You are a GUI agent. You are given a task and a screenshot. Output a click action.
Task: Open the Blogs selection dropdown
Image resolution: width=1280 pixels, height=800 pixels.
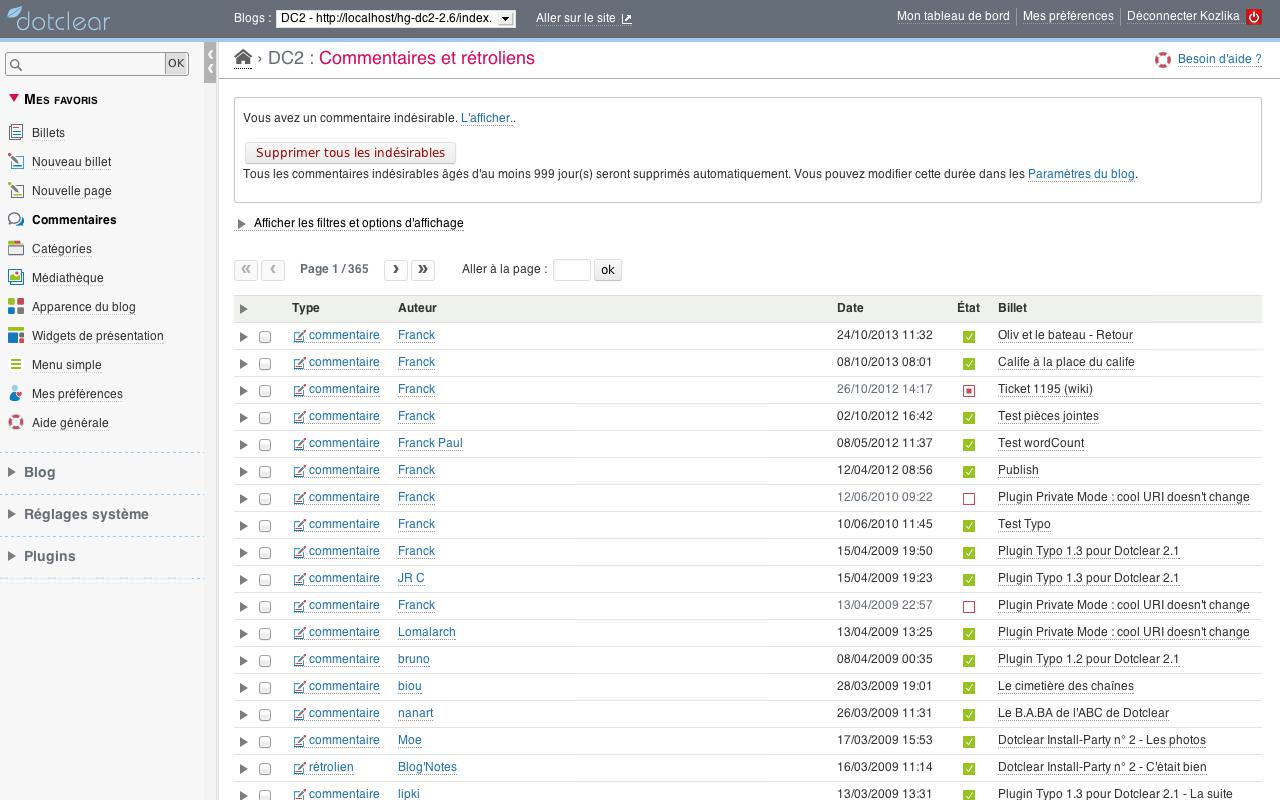pos(395,18)
